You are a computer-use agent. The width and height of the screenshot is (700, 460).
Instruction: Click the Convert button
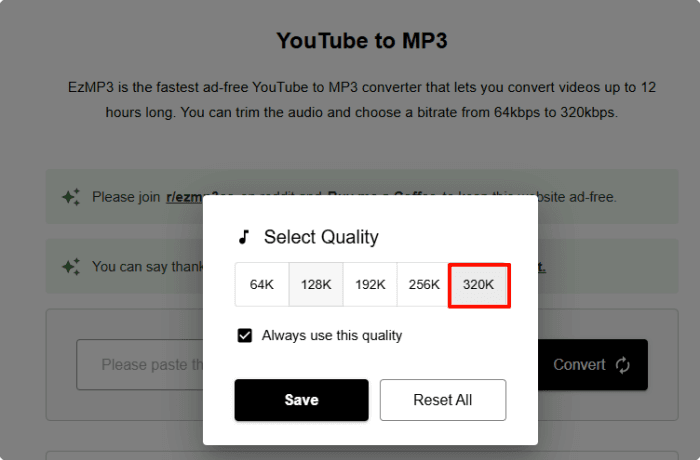click(580, 365)
